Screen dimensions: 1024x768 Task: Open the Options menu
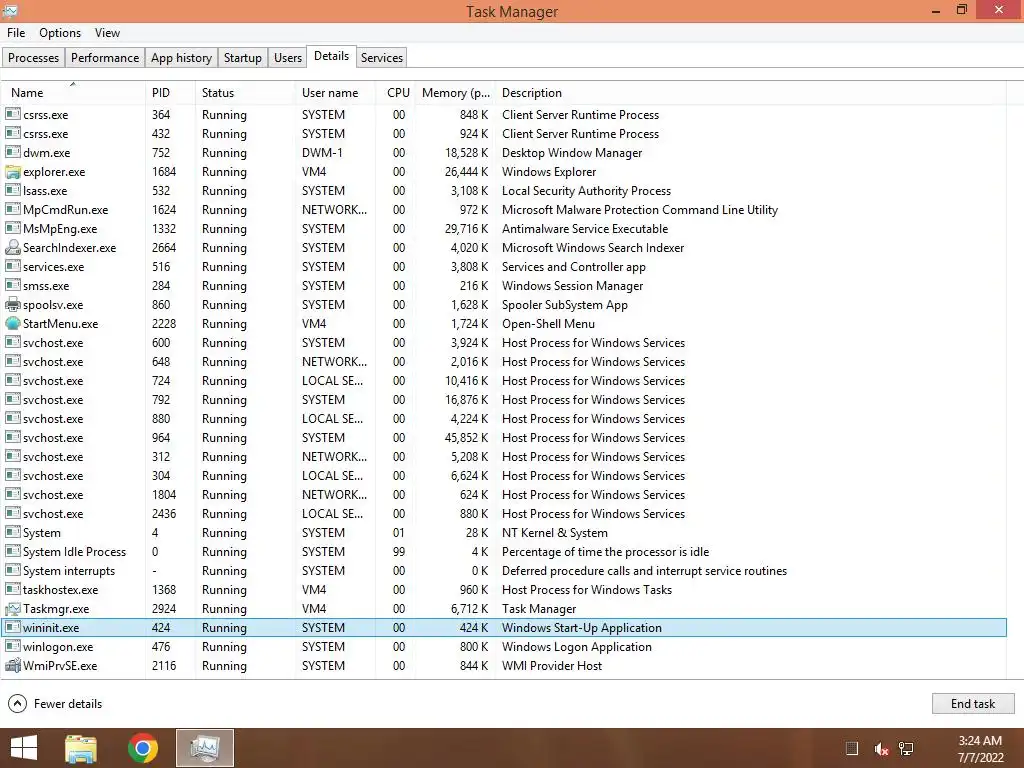point(60,33)
